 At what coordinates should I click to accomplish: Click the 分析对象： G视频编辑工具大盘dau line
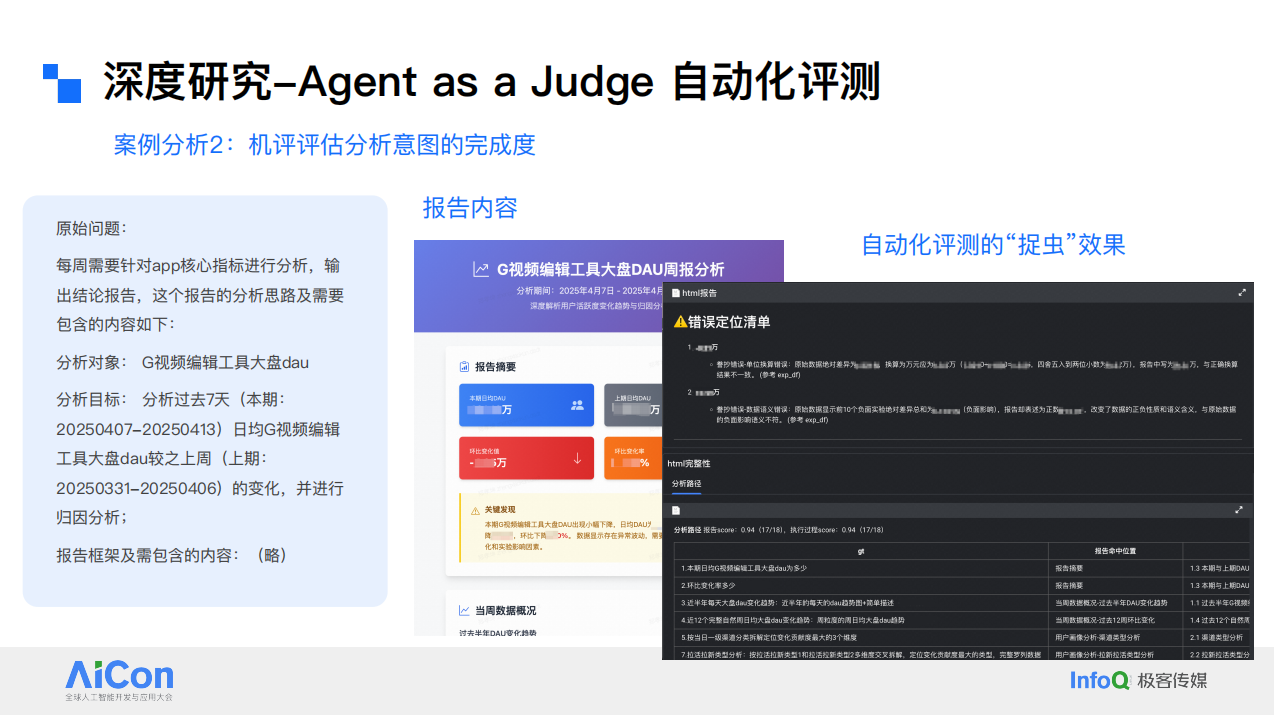coord(183,362)
